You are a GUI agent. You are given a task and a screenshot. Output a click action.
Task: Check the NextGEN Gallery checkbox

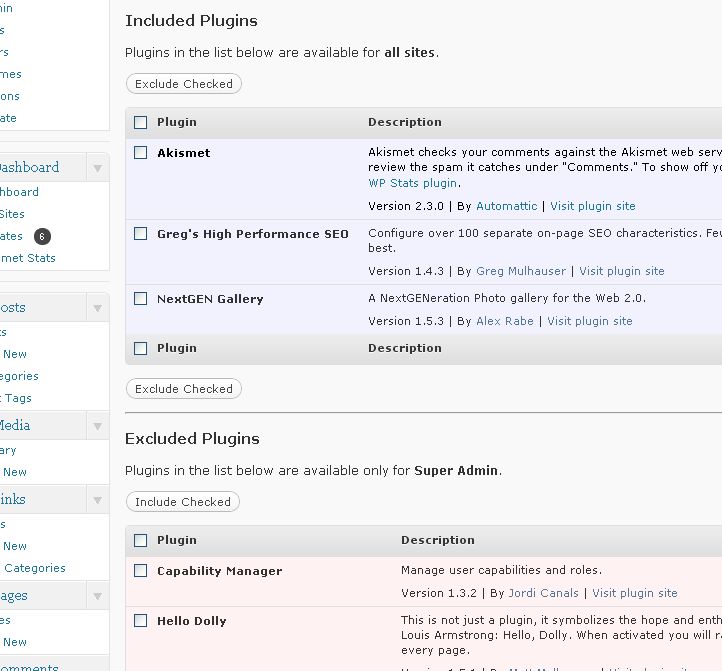click(140, 298)
